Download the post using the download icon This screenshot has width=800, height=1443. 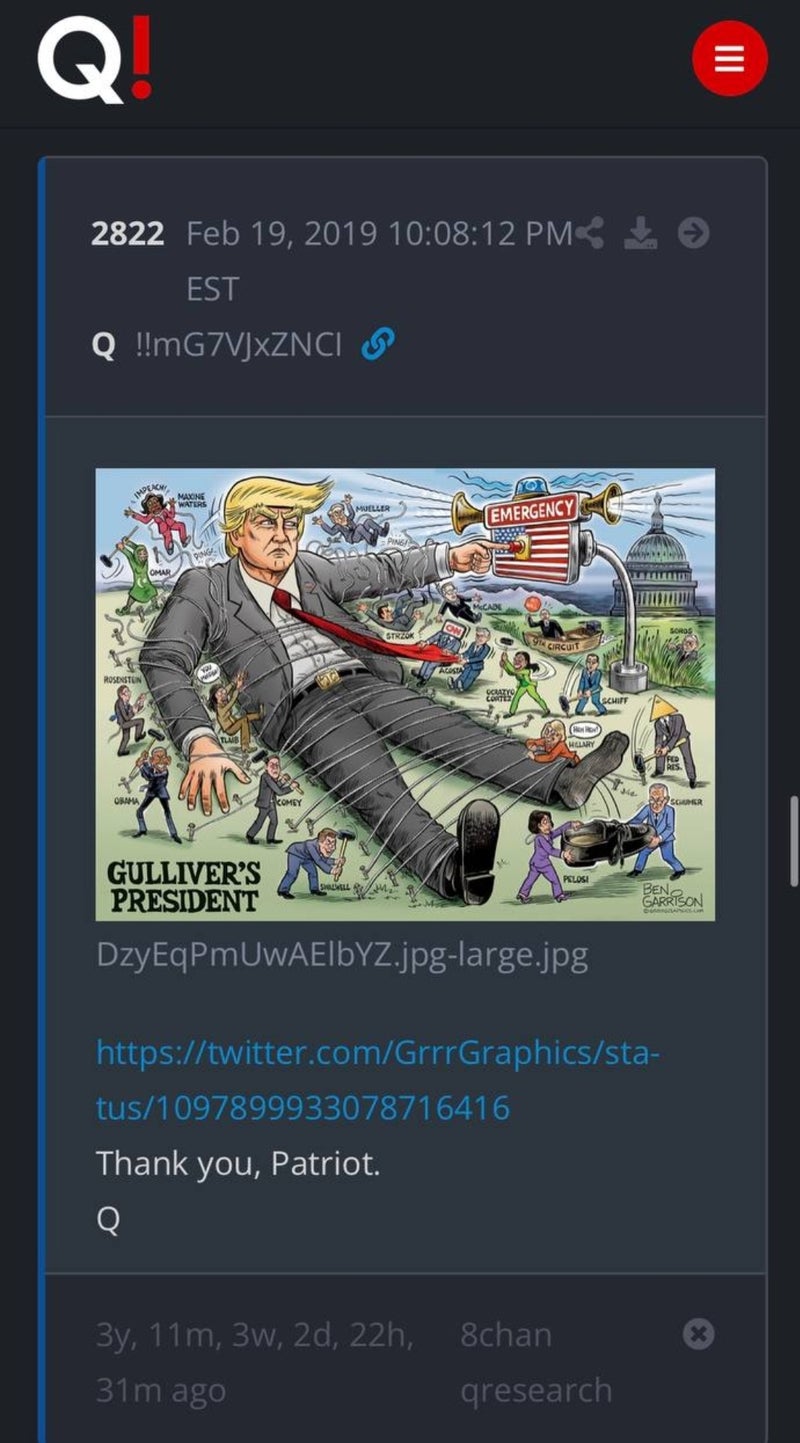coord(641,234)
